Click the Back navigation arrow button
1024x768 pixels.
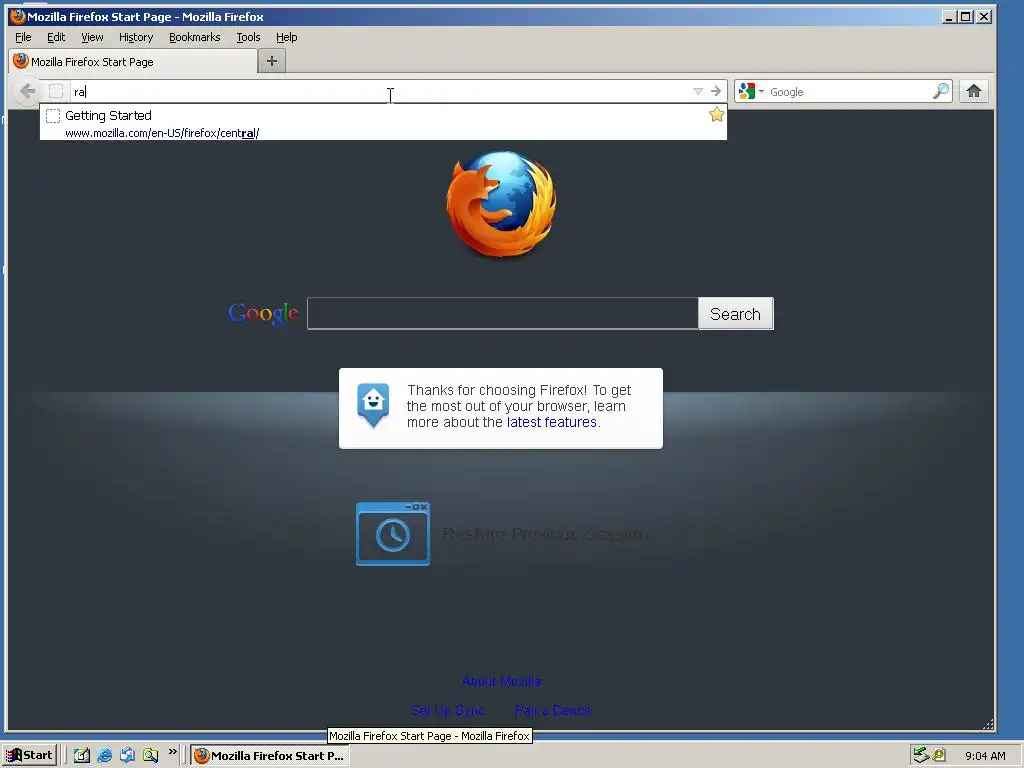[27, 91]
